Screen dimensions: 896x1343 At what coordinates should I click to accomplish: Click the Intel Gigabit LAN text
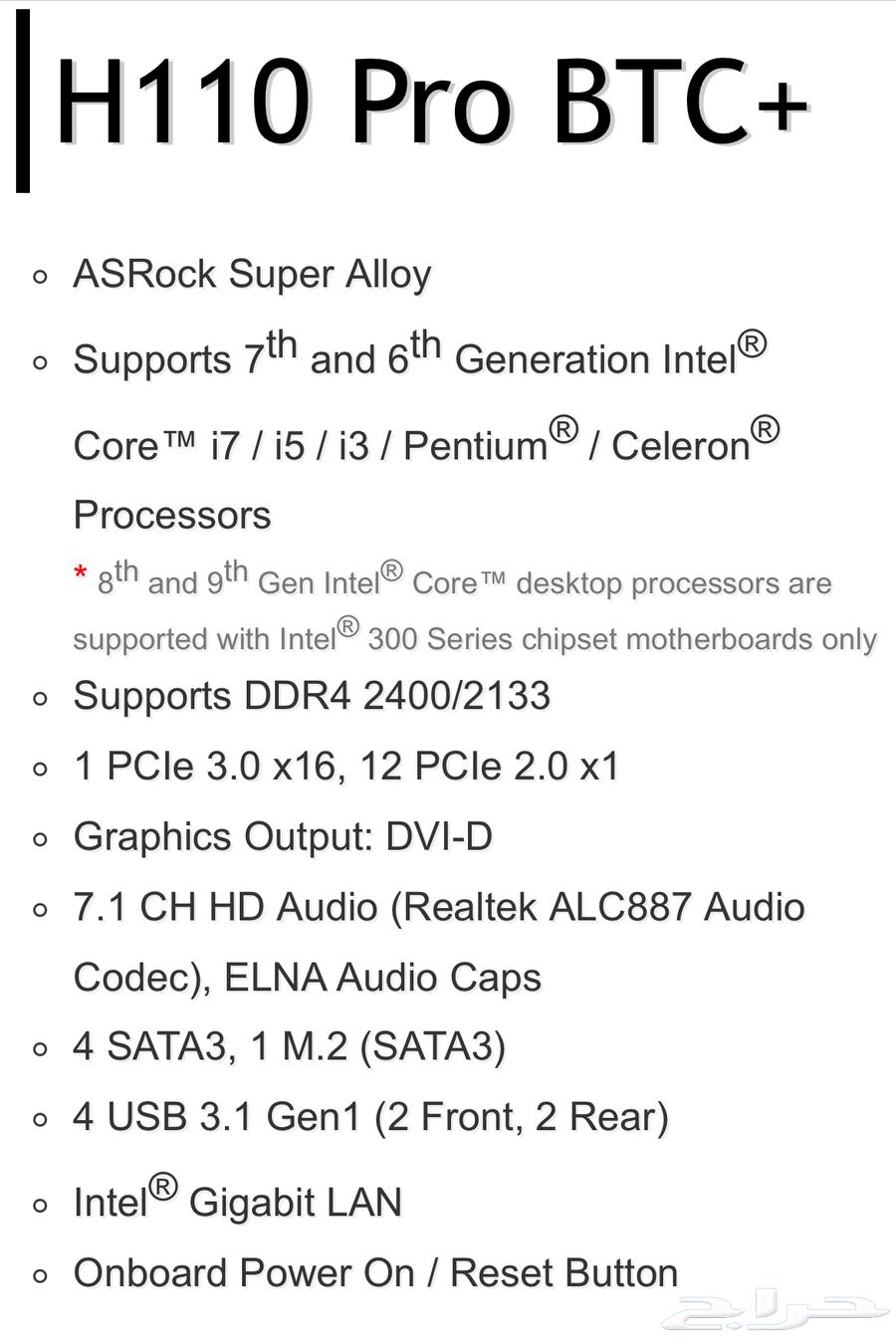click(x=237, y=1202)
